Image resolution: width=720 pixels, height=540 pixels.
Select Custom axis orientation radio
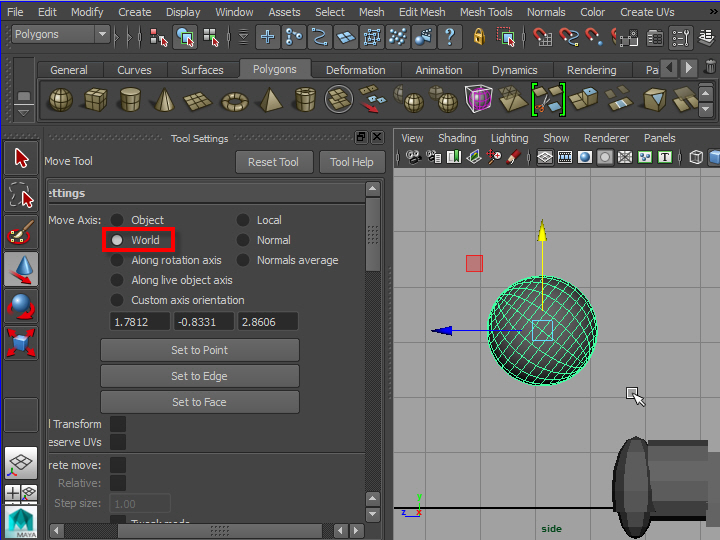pos(117,300)
